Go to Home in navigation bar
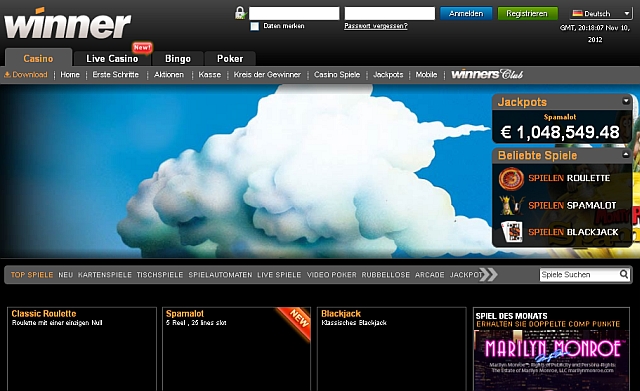The height and width of the screenshot is (391, 640). 70,75
